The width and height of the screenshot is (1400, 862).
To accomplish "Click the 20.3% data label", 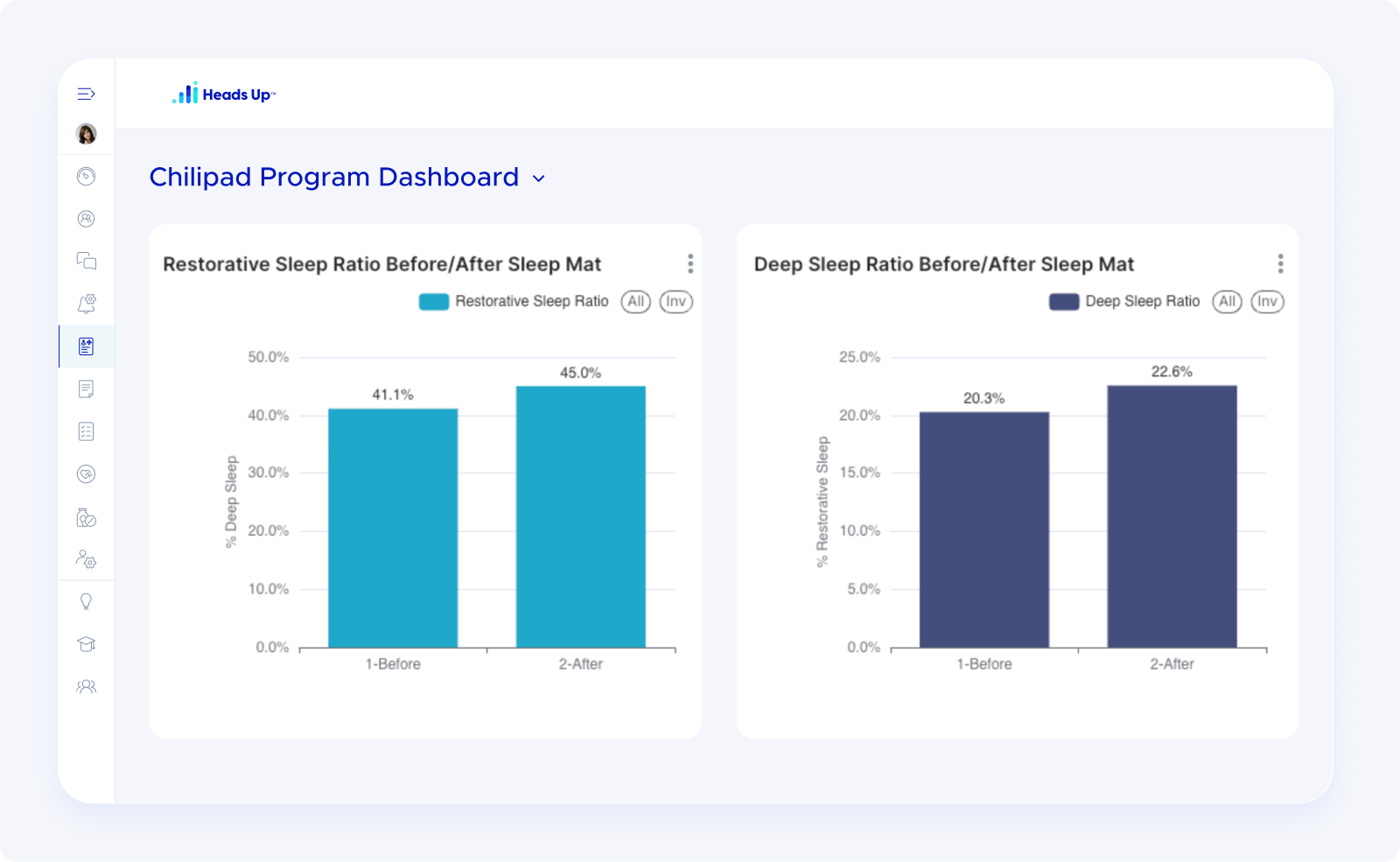I will (x=984, y=398).
